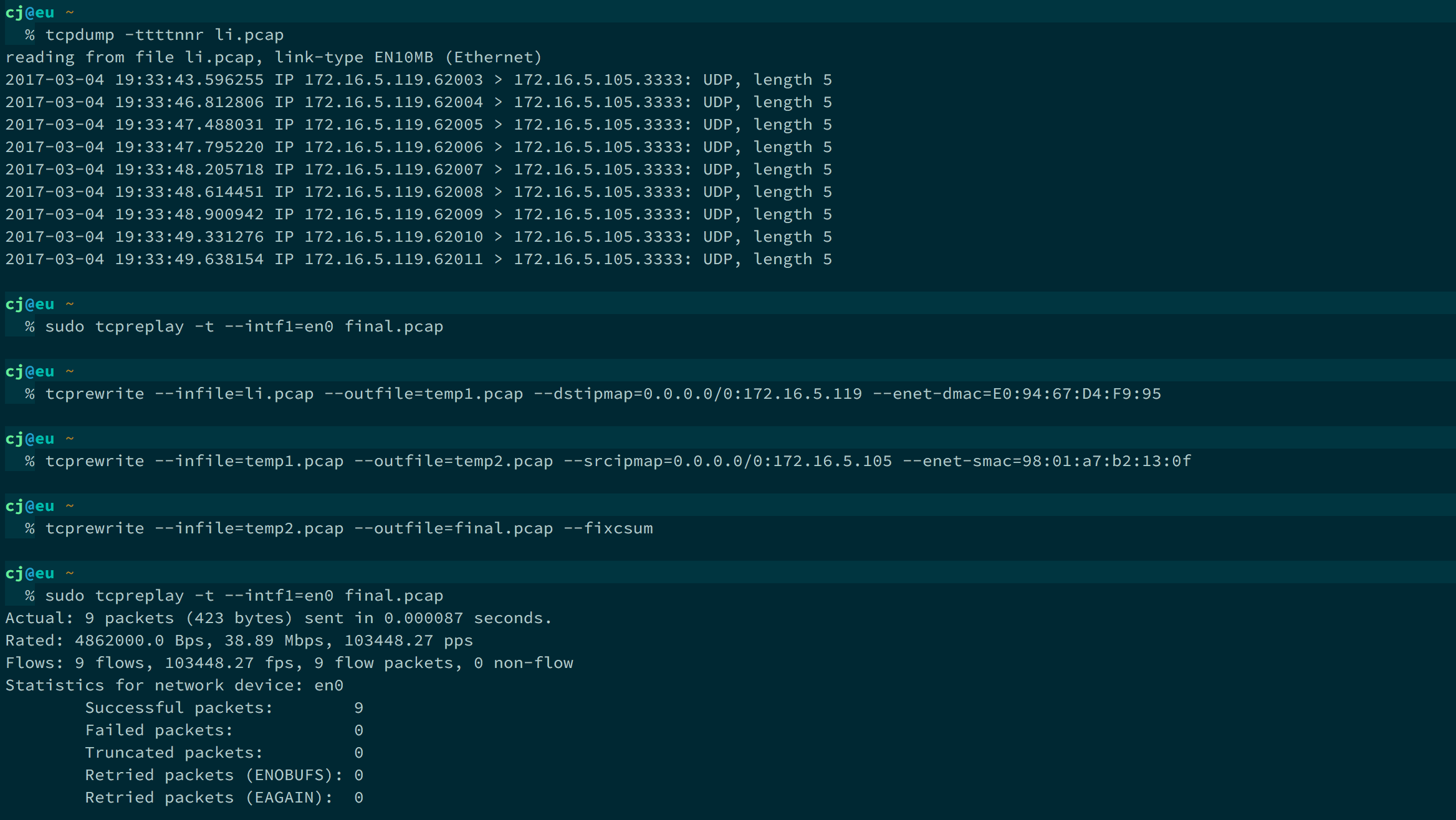Click the 'reading from file li.pcap' output line
Screen dimensions: 1456x820
[273, 57]
